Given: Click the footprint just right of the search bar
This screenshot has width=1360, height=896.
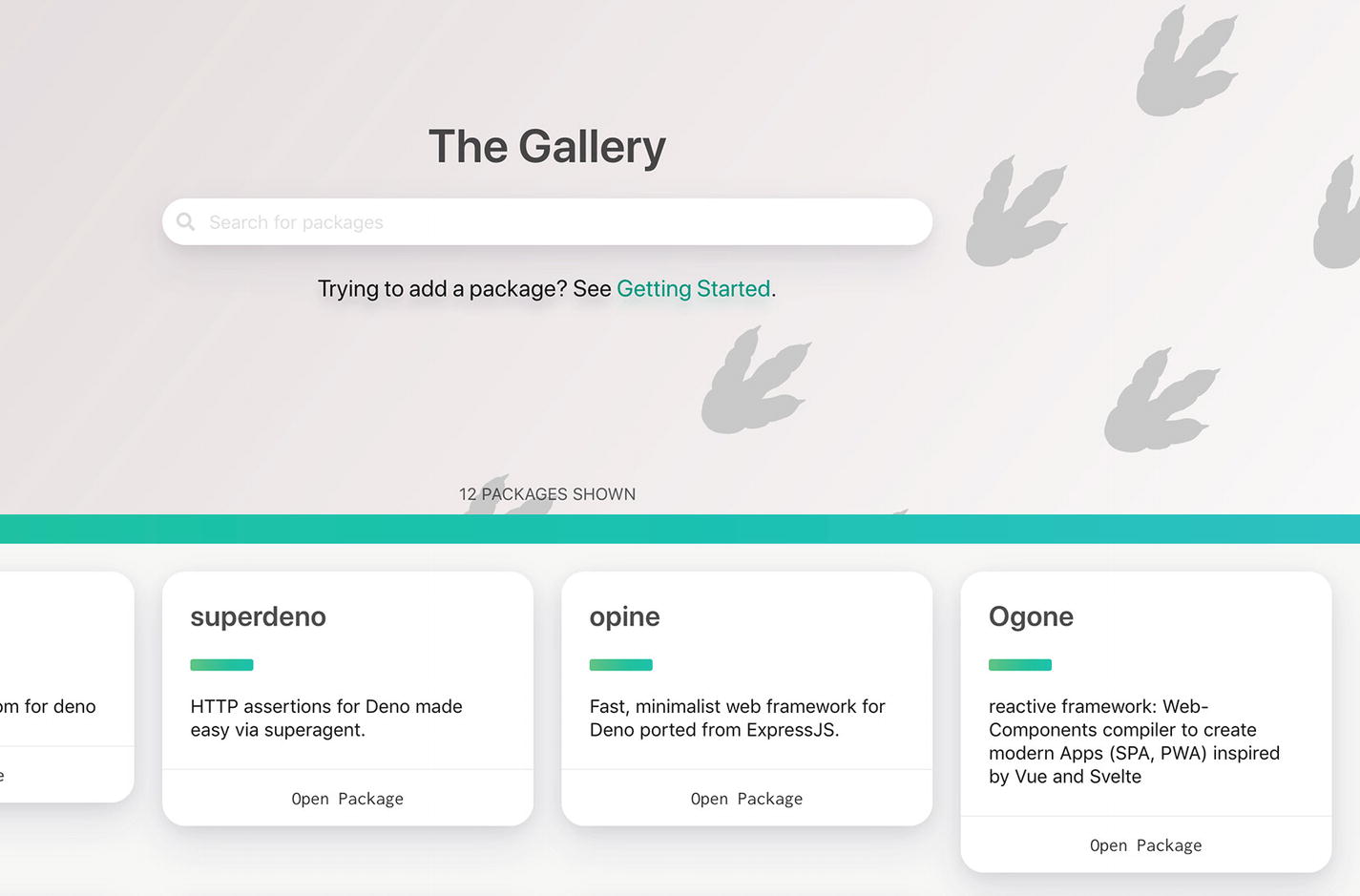Looking at the screenshot, I should click(1014, 212).
